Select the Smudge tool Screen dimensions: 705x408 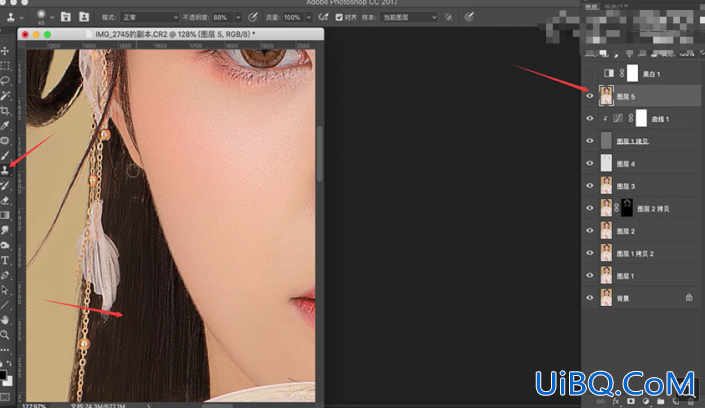pos(5,230)
